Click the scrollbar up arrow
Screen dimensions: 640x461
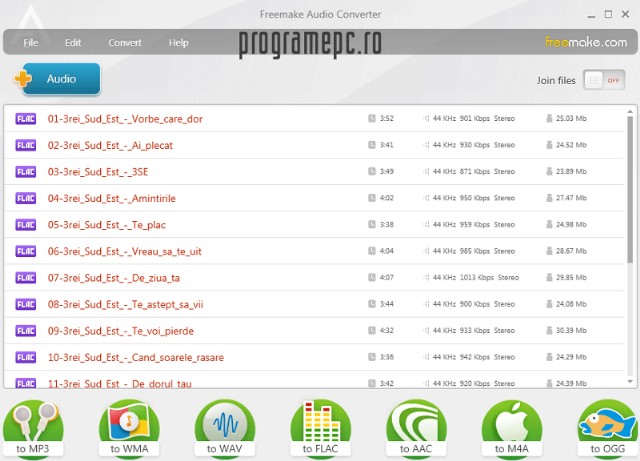point(630,111)
